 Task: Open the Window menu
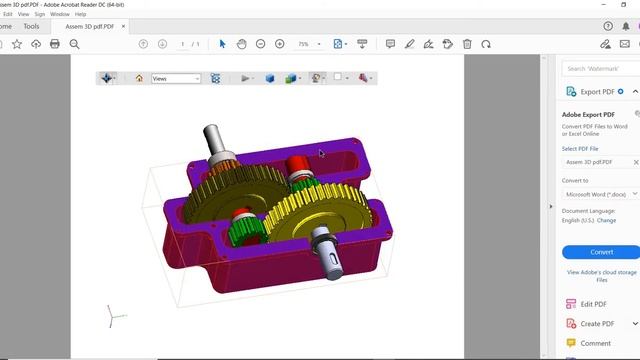[x=60, y=14]
